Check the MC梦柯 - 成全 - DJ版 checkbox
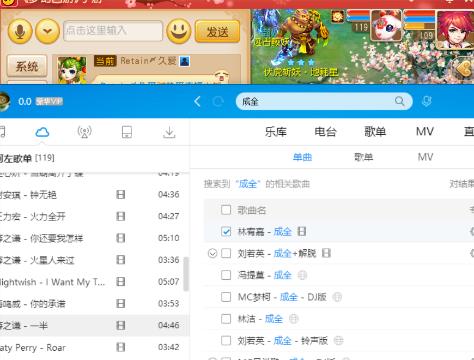474x360 pixels. click(x=226, y=297)
